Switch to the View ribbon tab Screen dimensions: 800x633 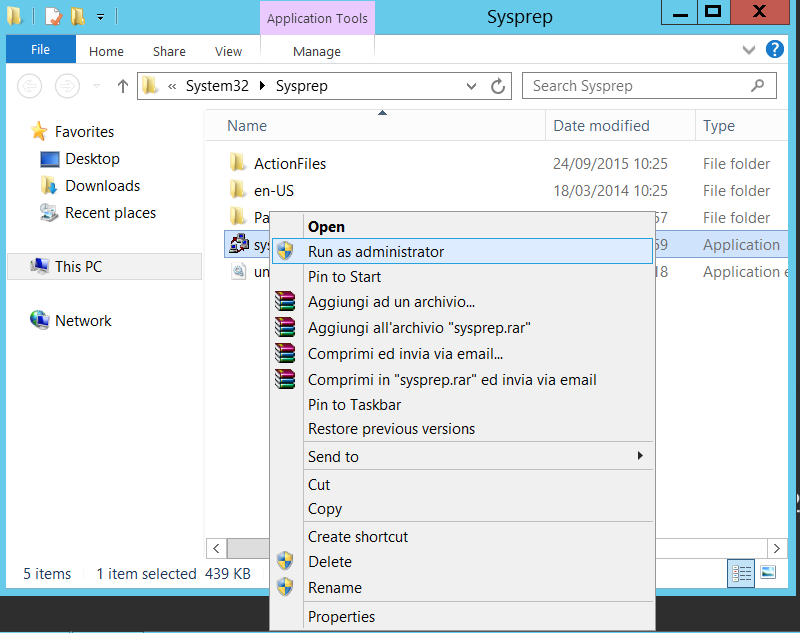pos(228,52)
